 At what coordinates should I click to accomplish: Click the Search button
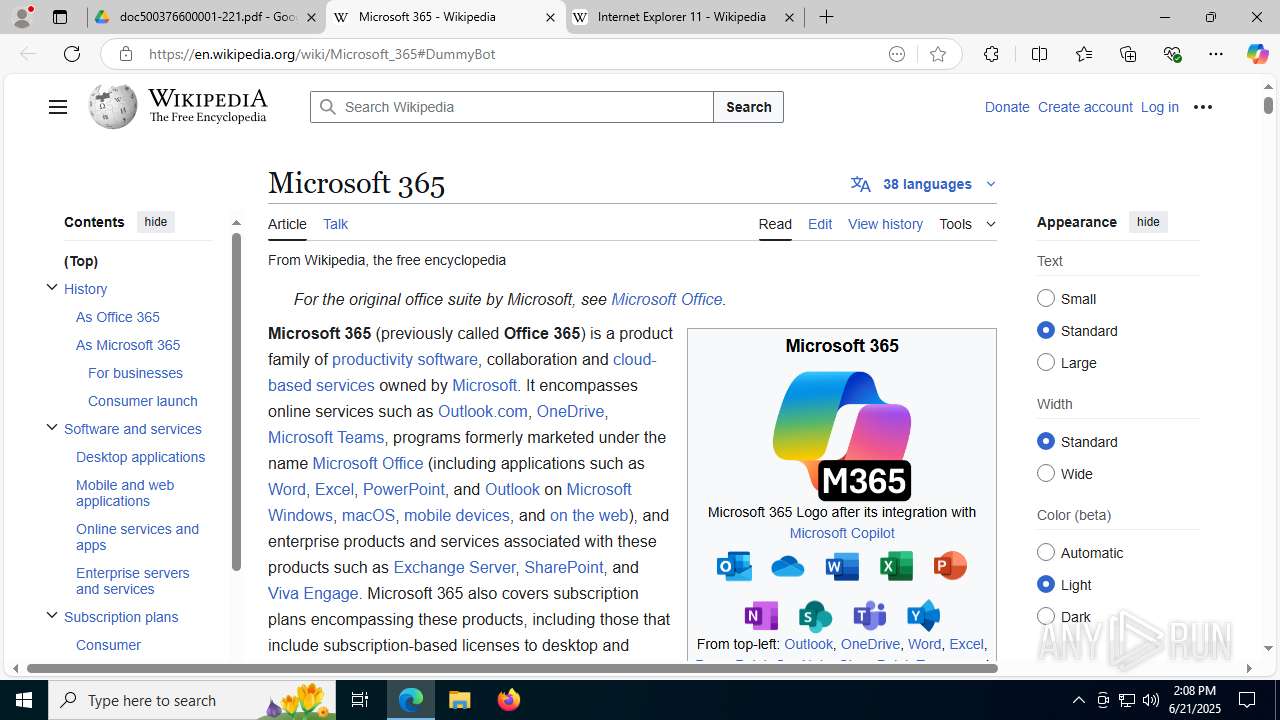tap(748, 107)
